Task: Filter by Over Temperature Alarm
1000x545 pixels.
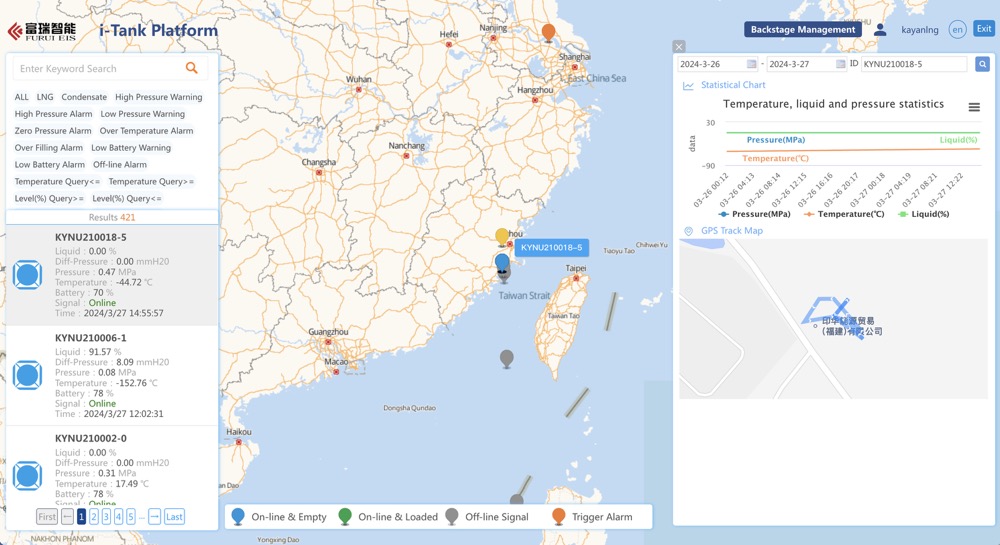Action: click(146, 131)
